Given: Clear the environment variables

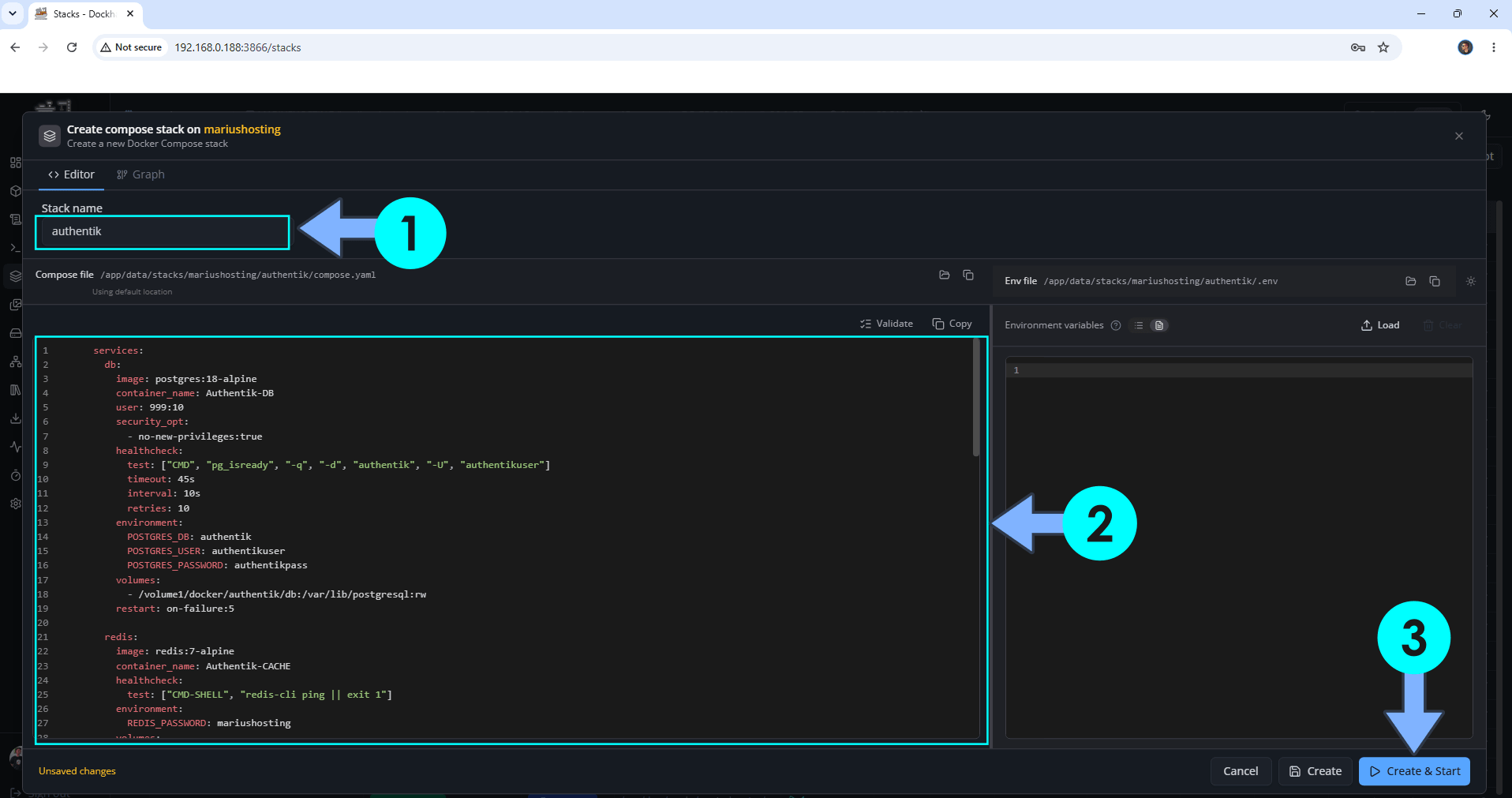Looking at the screenshot, I should 1443,325.
